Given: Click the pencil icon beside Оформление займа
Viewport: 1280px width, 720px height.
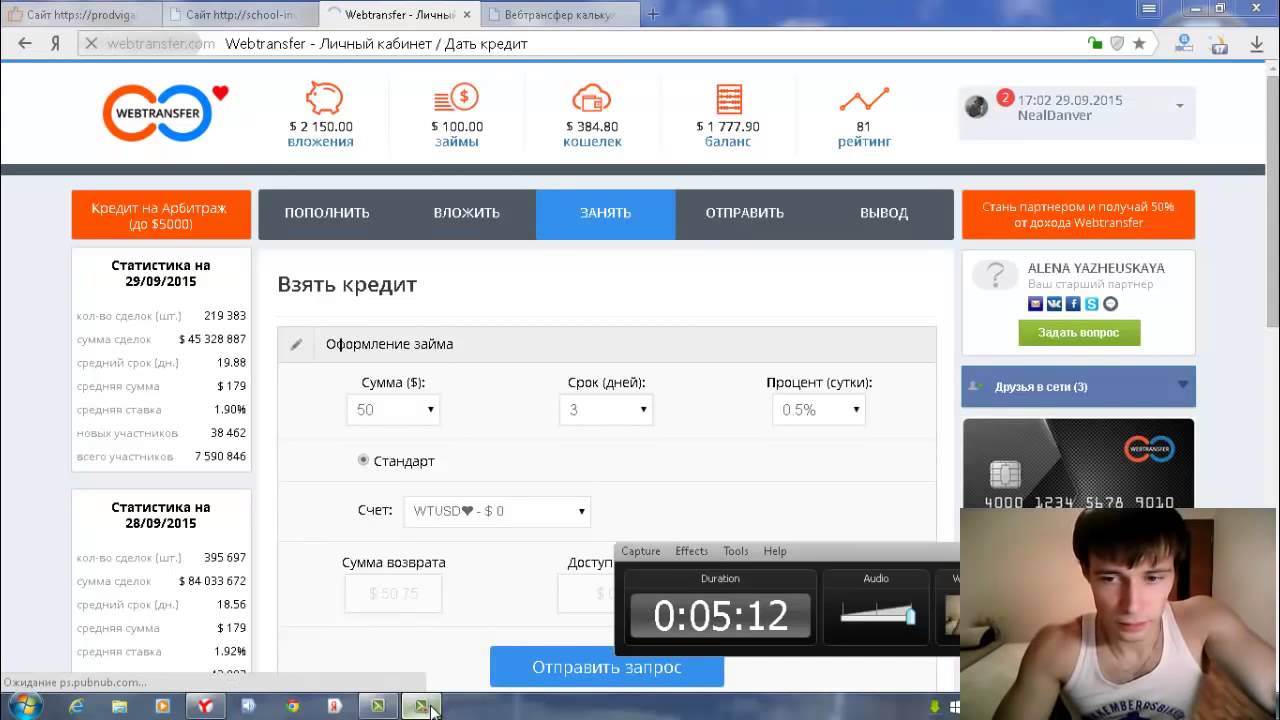Looking at the screenshot, I should (x=296, y=344).
